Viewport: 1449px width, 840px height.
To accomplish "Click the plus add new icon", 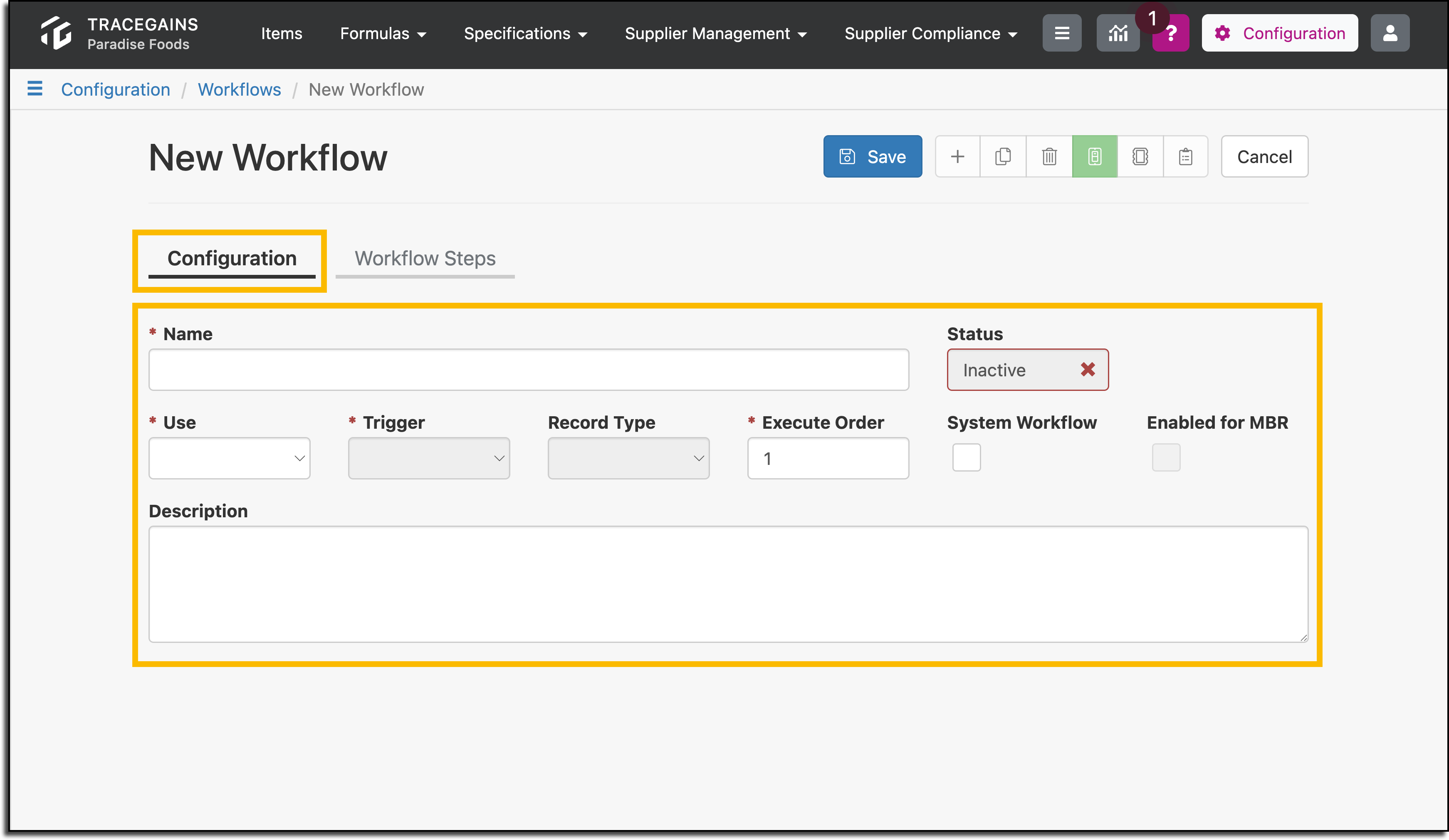I will click(x=957, y=156).
